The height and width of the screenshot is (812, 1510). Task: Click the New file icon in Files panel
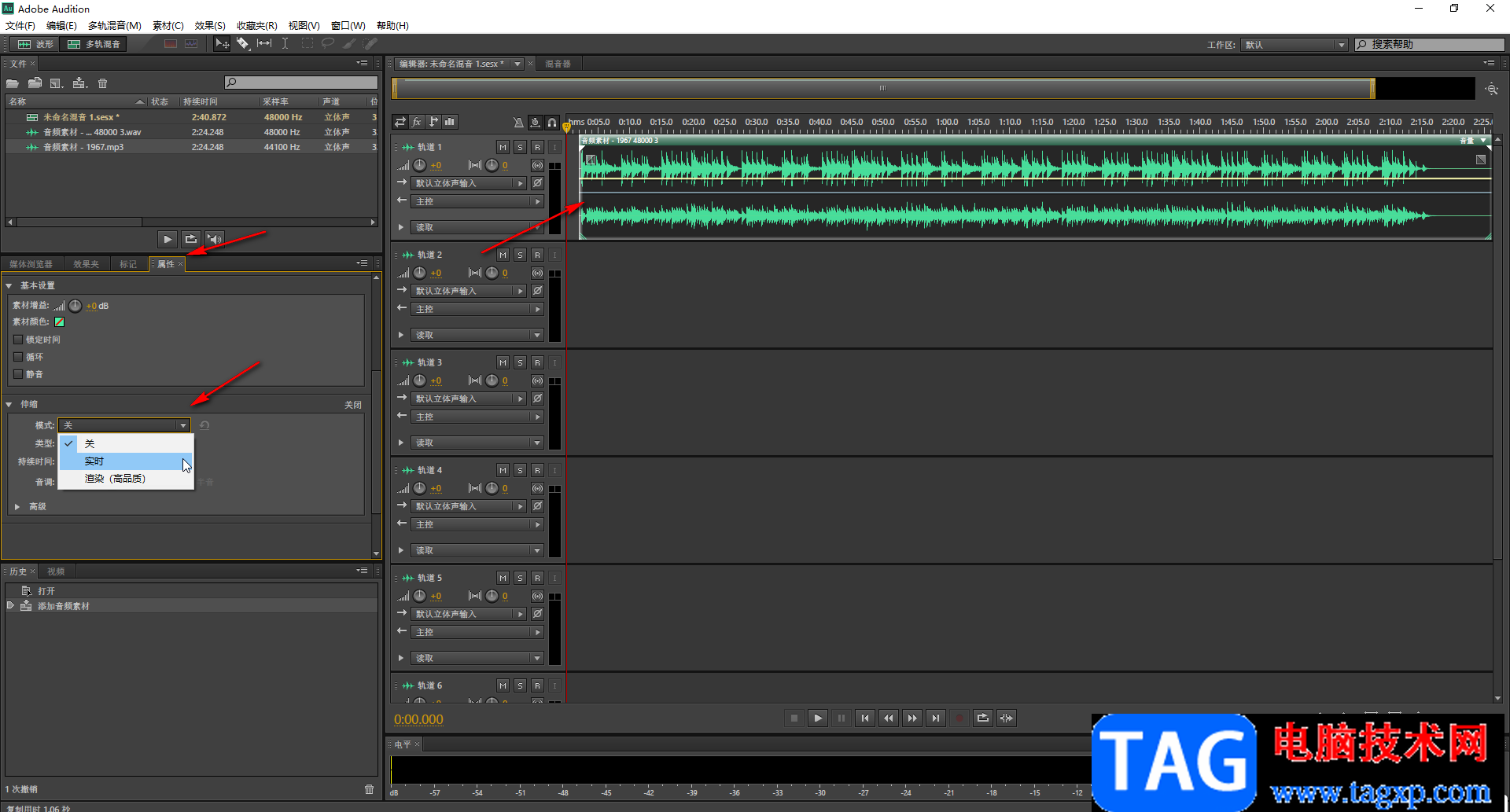pyautogui.click(x=57, y=83)
